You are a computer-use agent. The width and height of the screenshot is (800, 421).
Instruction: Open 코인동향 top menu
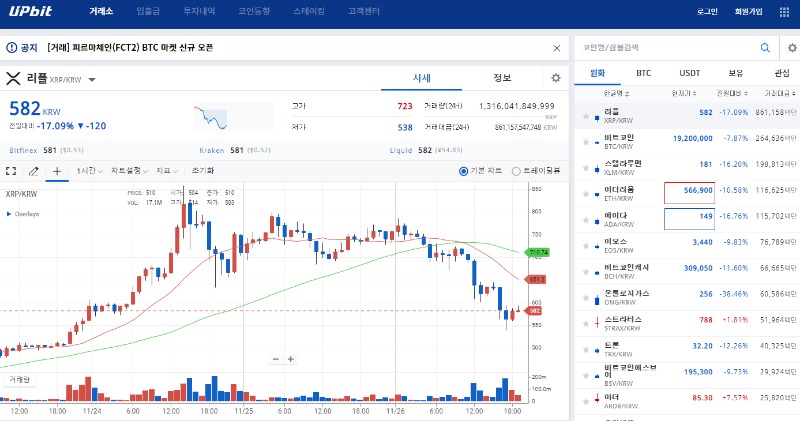point(254,11)
